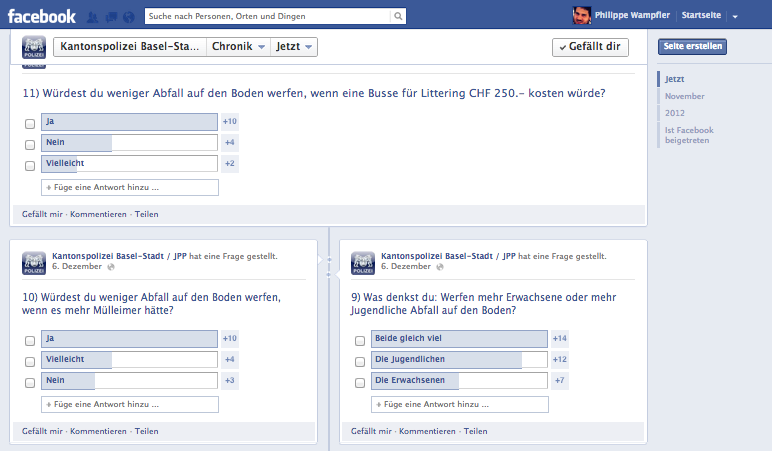This screenshot has width=772, height=451.
Task: Open the Chronik dropdown
Action: click(x=237, y=47)
